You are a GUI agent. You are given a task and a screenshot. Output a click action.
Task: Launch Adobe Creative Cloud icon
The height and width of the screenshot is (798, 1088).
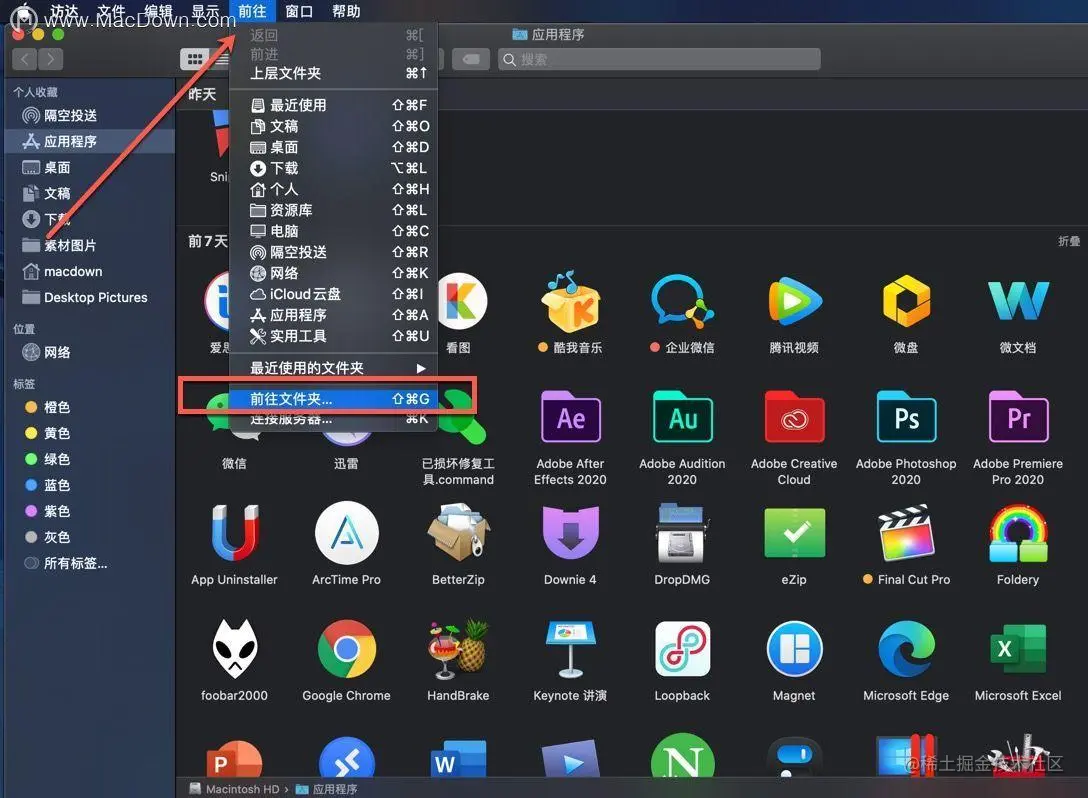point(794,417)
